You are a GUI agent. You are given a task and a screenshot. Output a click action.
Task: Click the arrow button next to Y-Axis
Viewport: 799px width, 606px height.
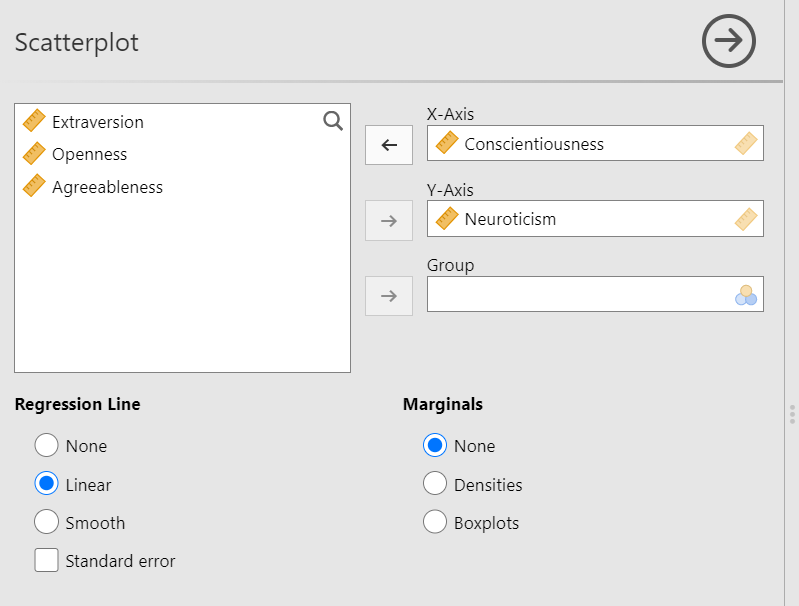[389, 221]
